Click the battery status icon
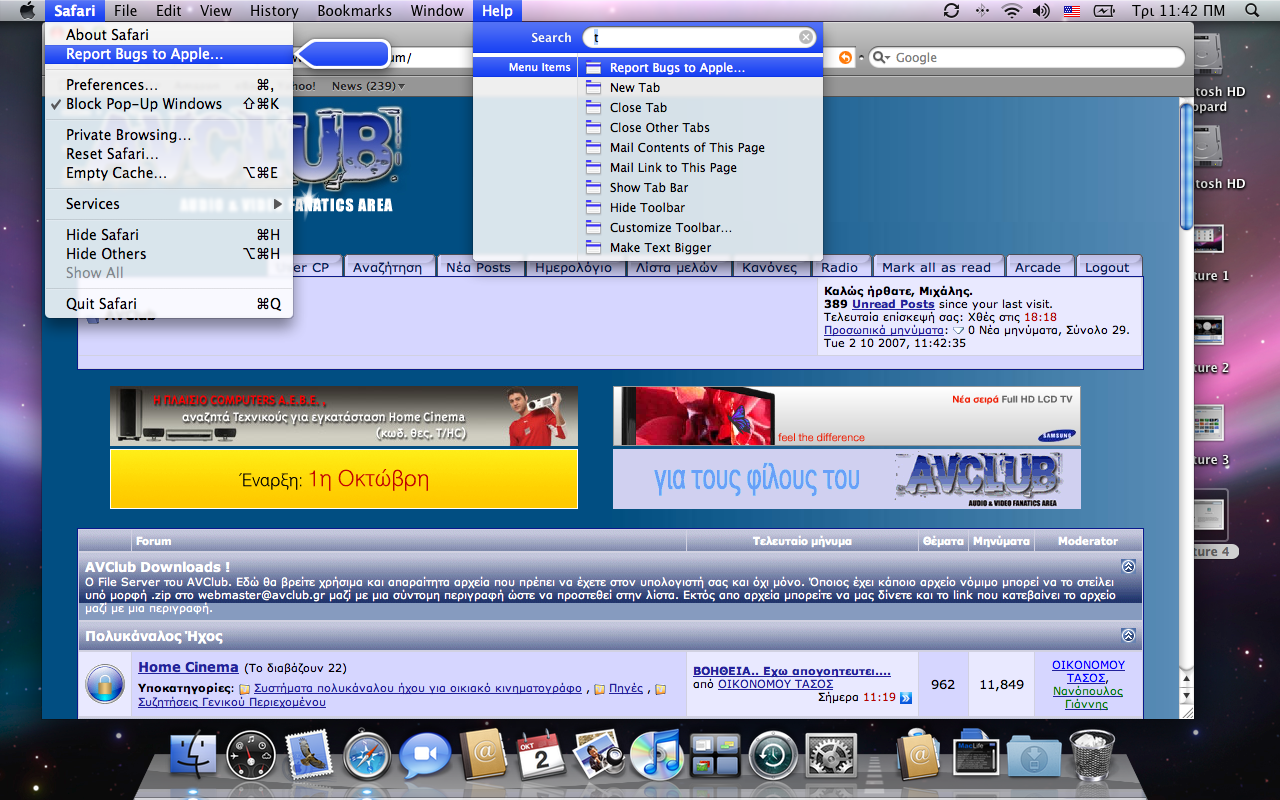Screen dimensions: 1280x800 click(1104, 11)
